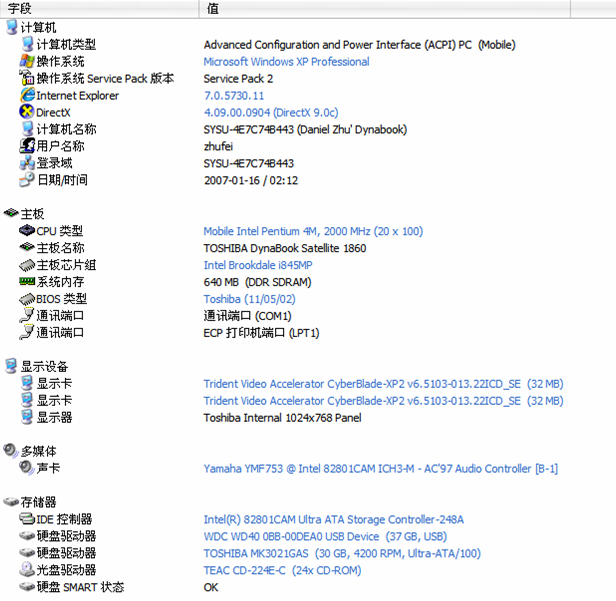Image resolution: width=616 pixels, height=601 pixels.
Task: Click the Service Pack 版本 icon
Action: tap(27, 78)
